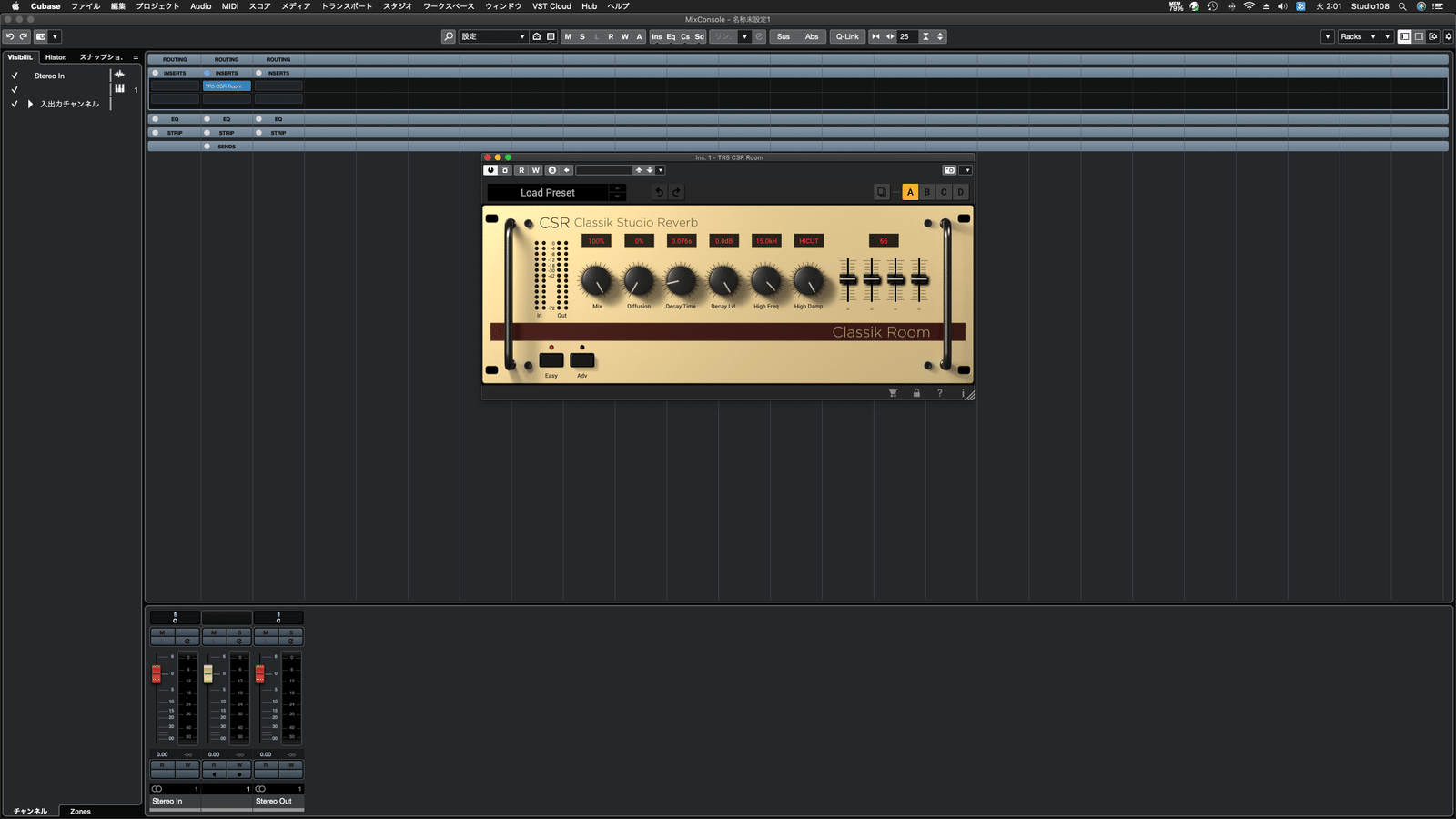Toggle visibility checkmark for 入出力チャンネル
Viewport: 1456px width, 819px height.
coord(15,104)
